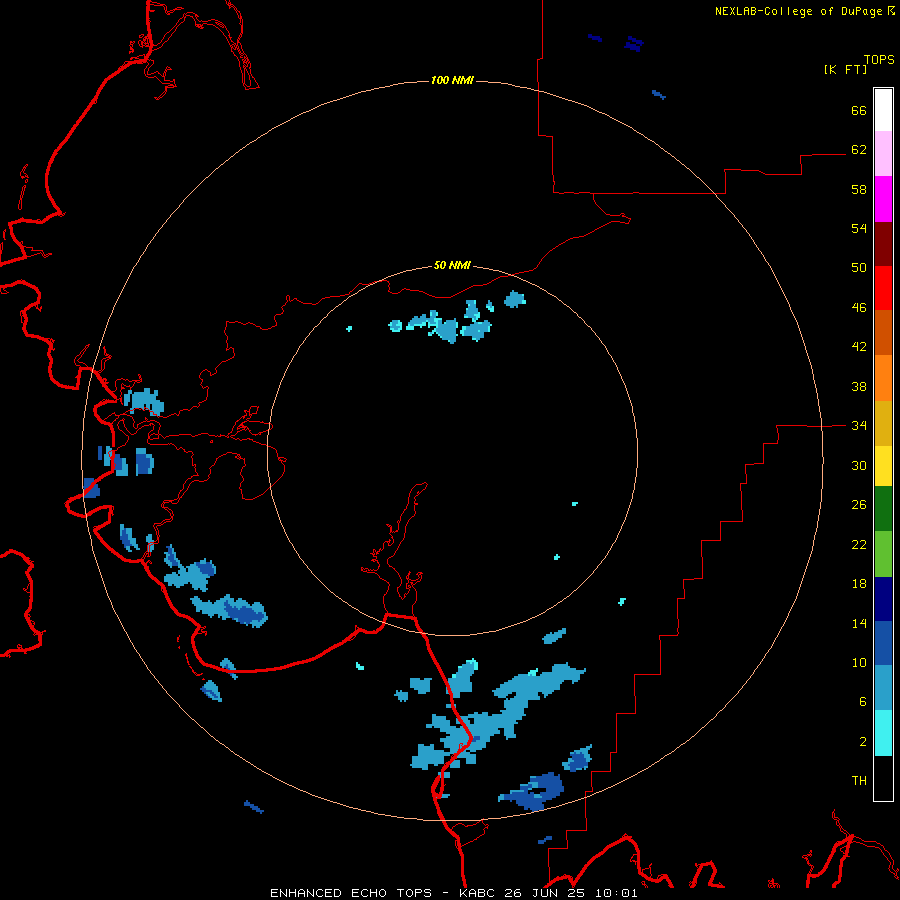Click the legend value 6
Screen dimensions: 900x900
[x=863, y=701]
